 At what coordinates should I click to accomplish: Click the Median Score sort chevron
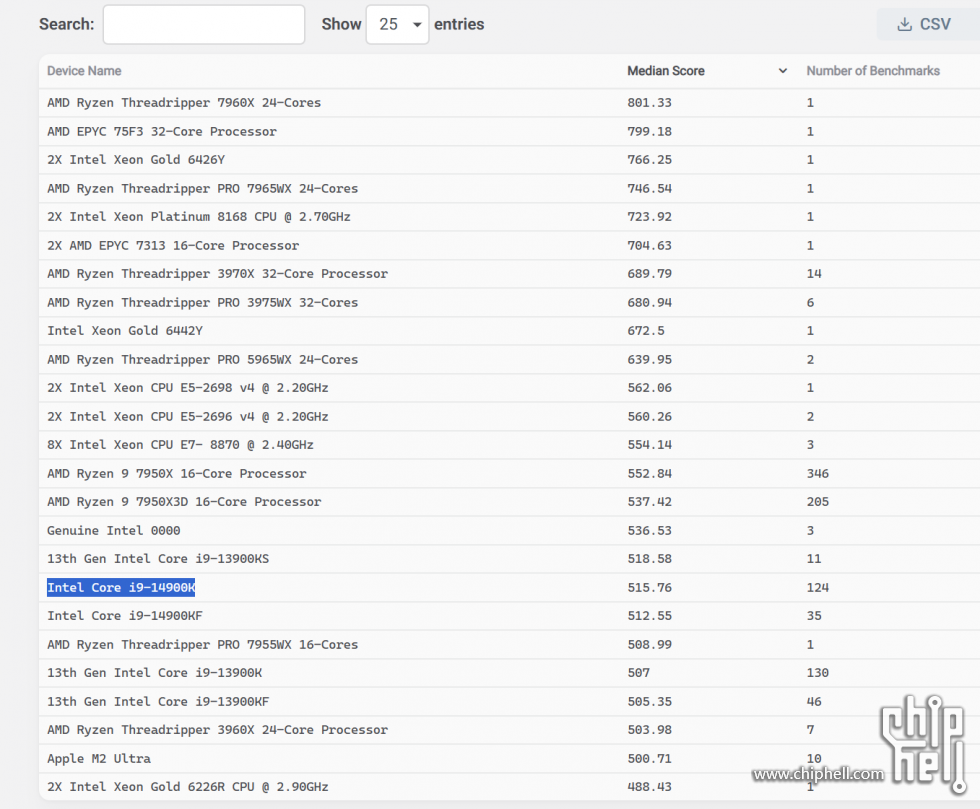click(x=782, y=71)
